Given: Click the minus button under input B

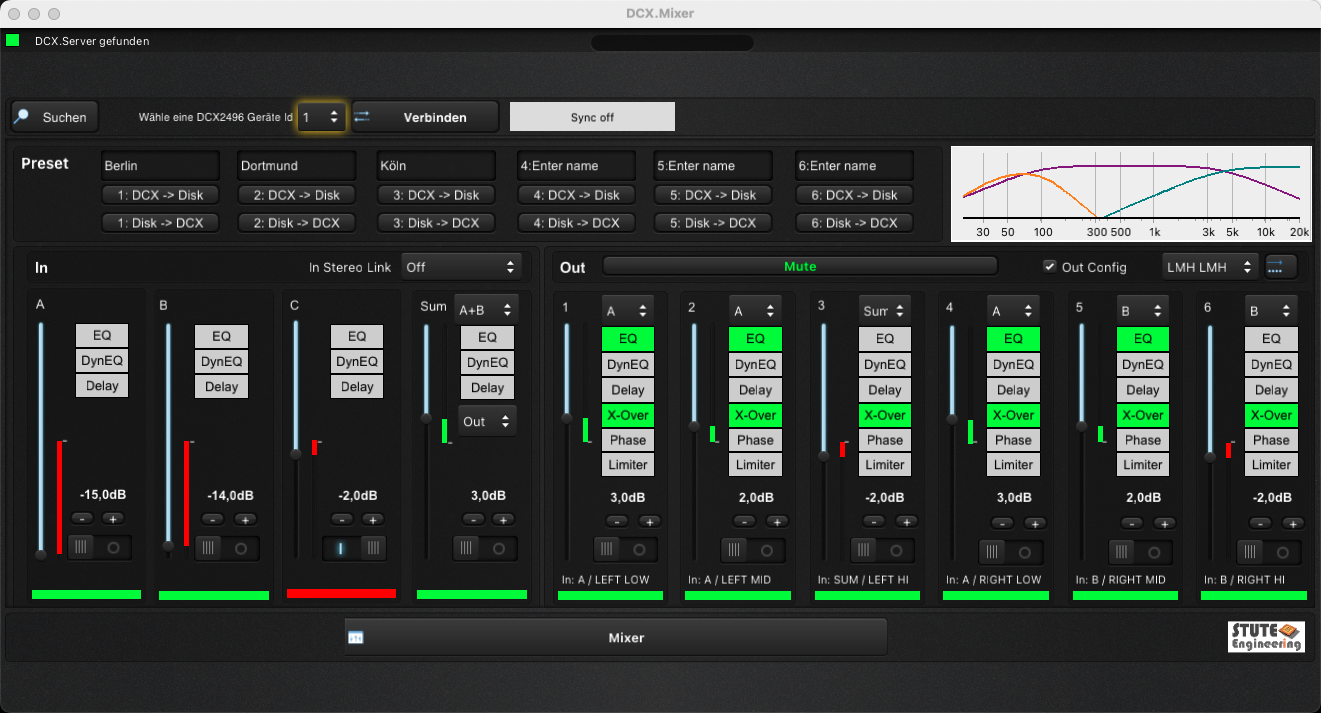Looking at the screenshot, I should point(211,519).
